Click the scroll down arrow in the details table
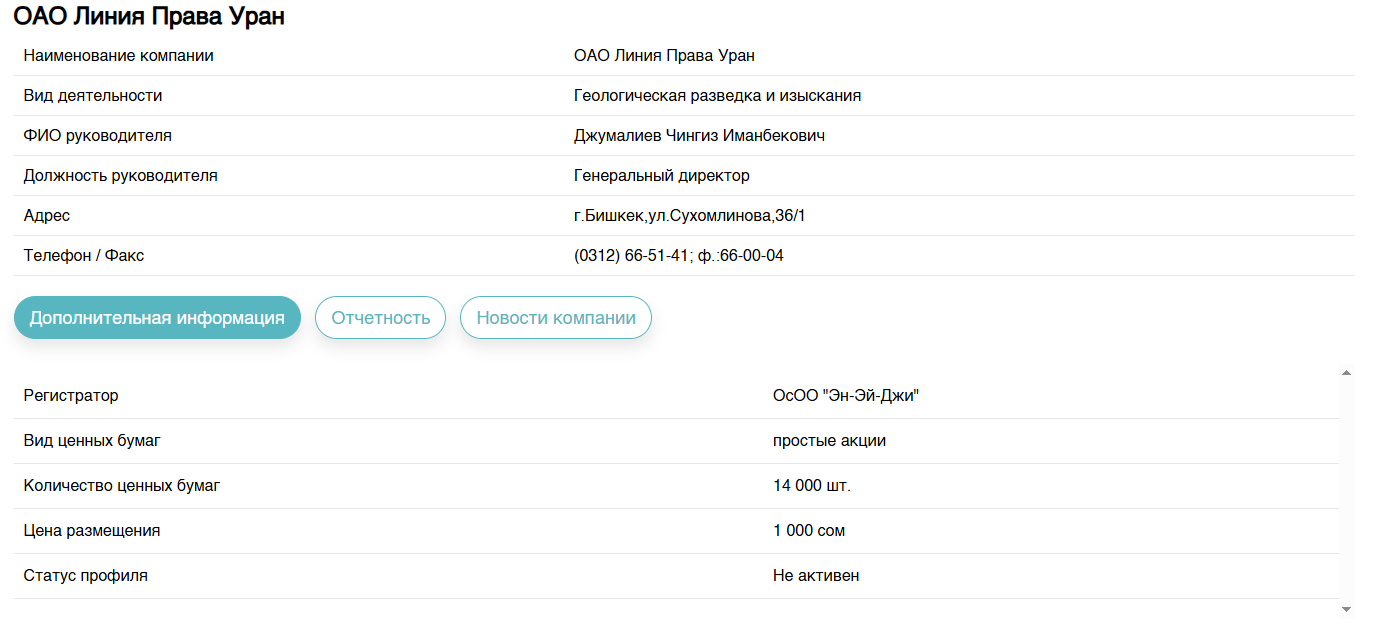Viewport: 1384px width, 624px height. tap(1346, 608)
